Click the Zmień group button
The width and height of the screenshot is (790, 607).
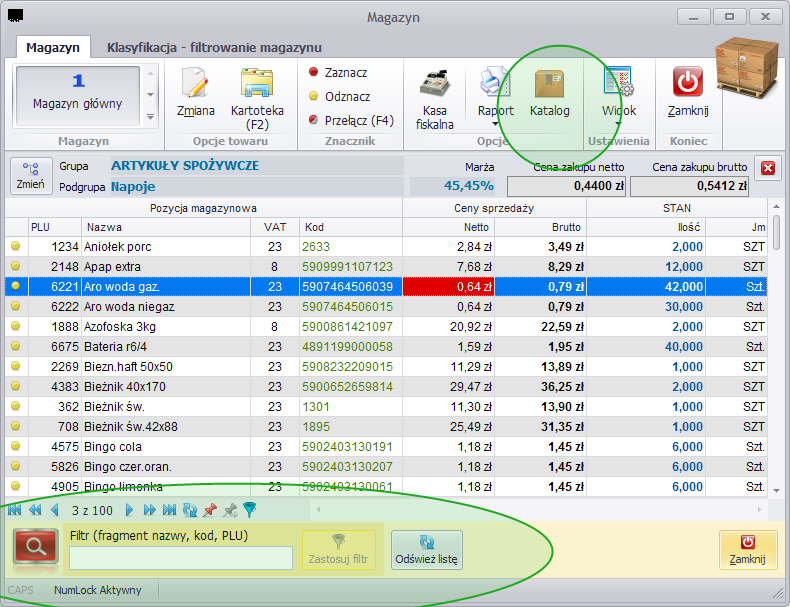pos(31,176)
